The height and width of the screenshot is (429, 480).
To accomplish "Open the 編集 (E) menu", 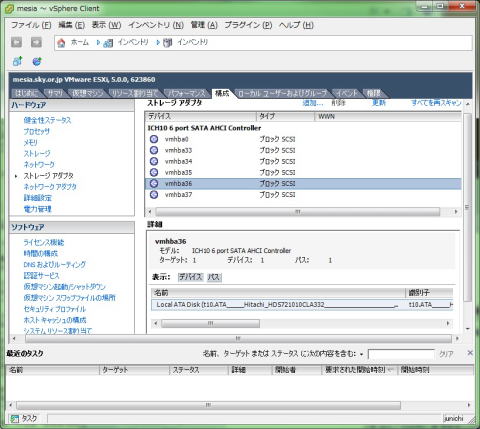I will (x=71, y=25).
